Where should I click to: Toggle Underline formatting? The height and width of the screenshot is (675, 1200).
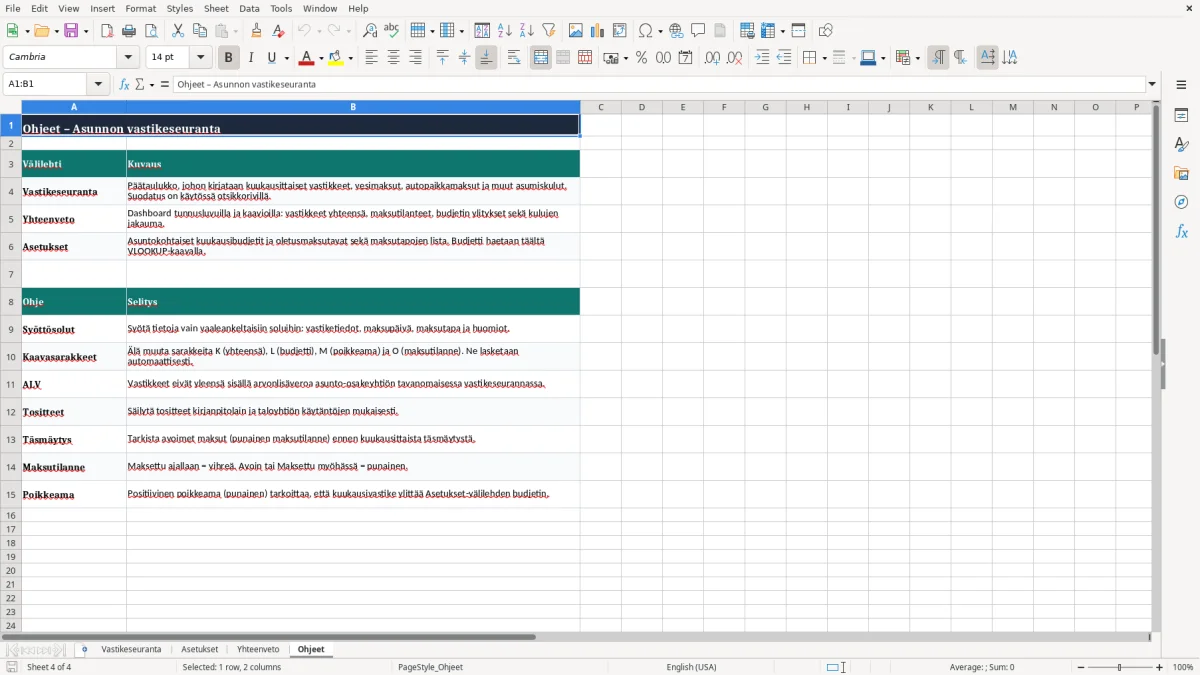(x=272, y=58)
